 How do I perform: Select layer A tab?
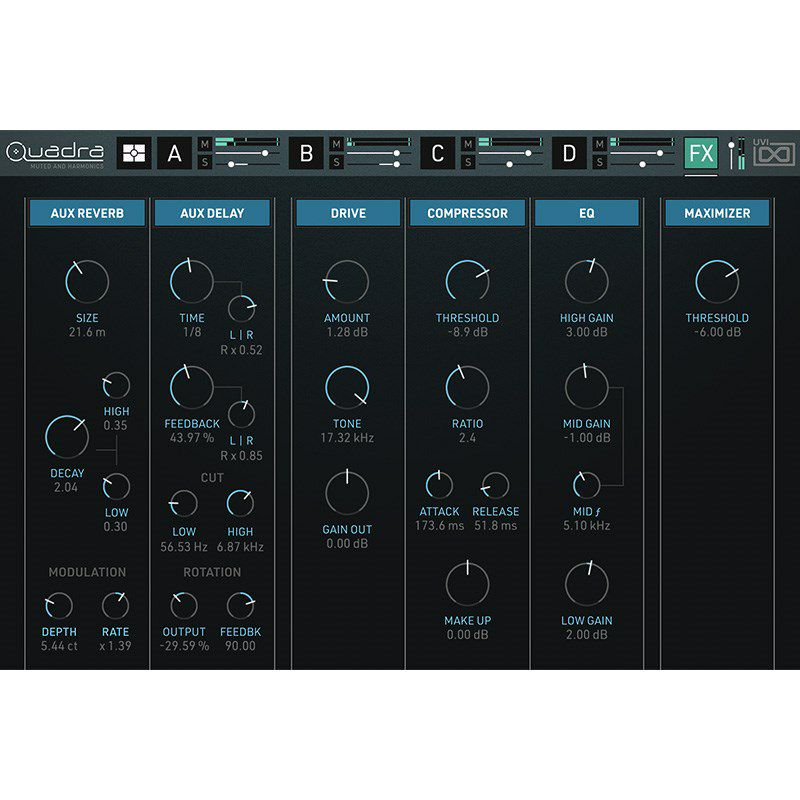(x=174, y=153)
